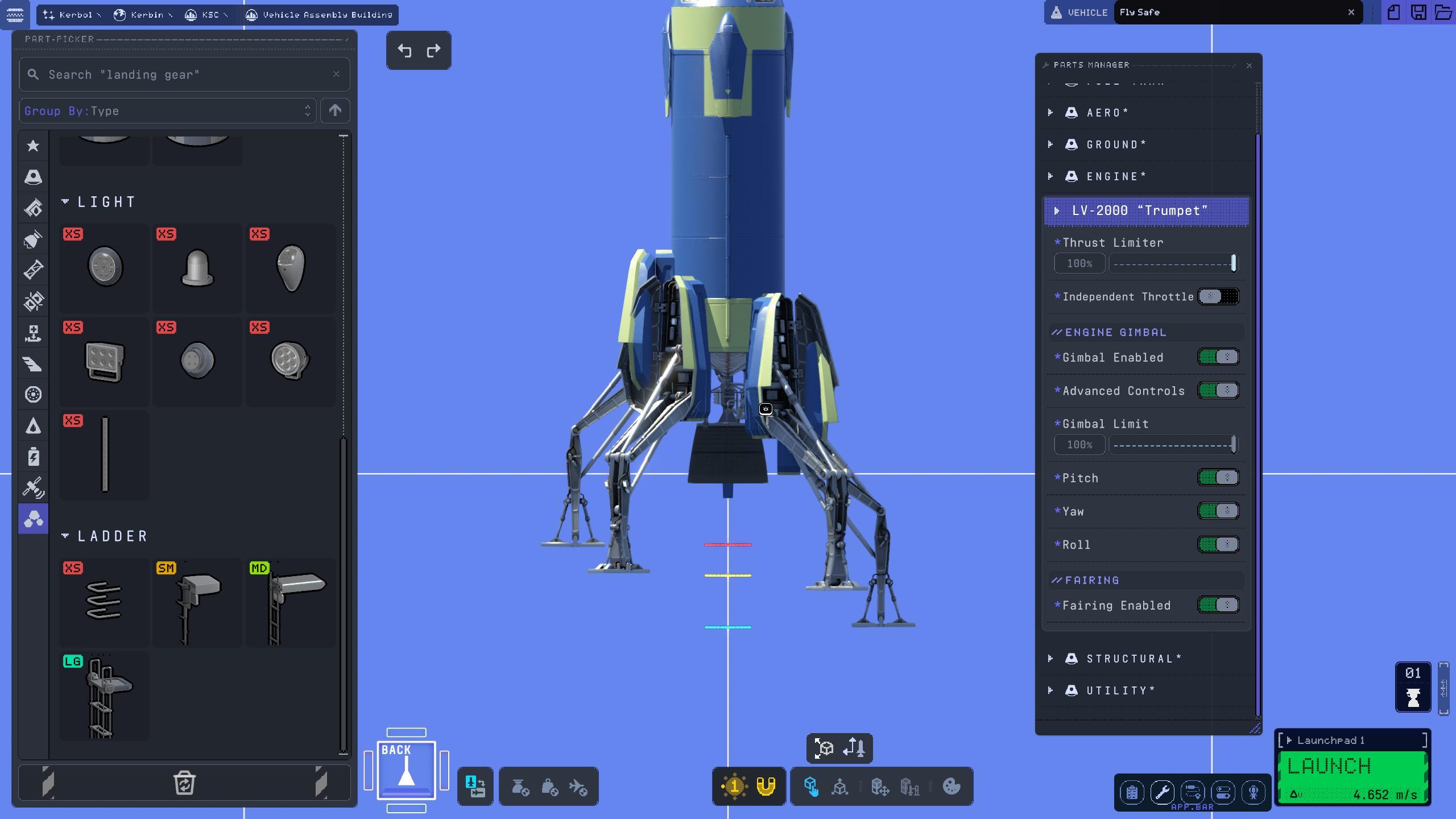Open the kerbal crew manager app icon
The height and width of the screenshot is (819, 1456).
(1253, 792)
